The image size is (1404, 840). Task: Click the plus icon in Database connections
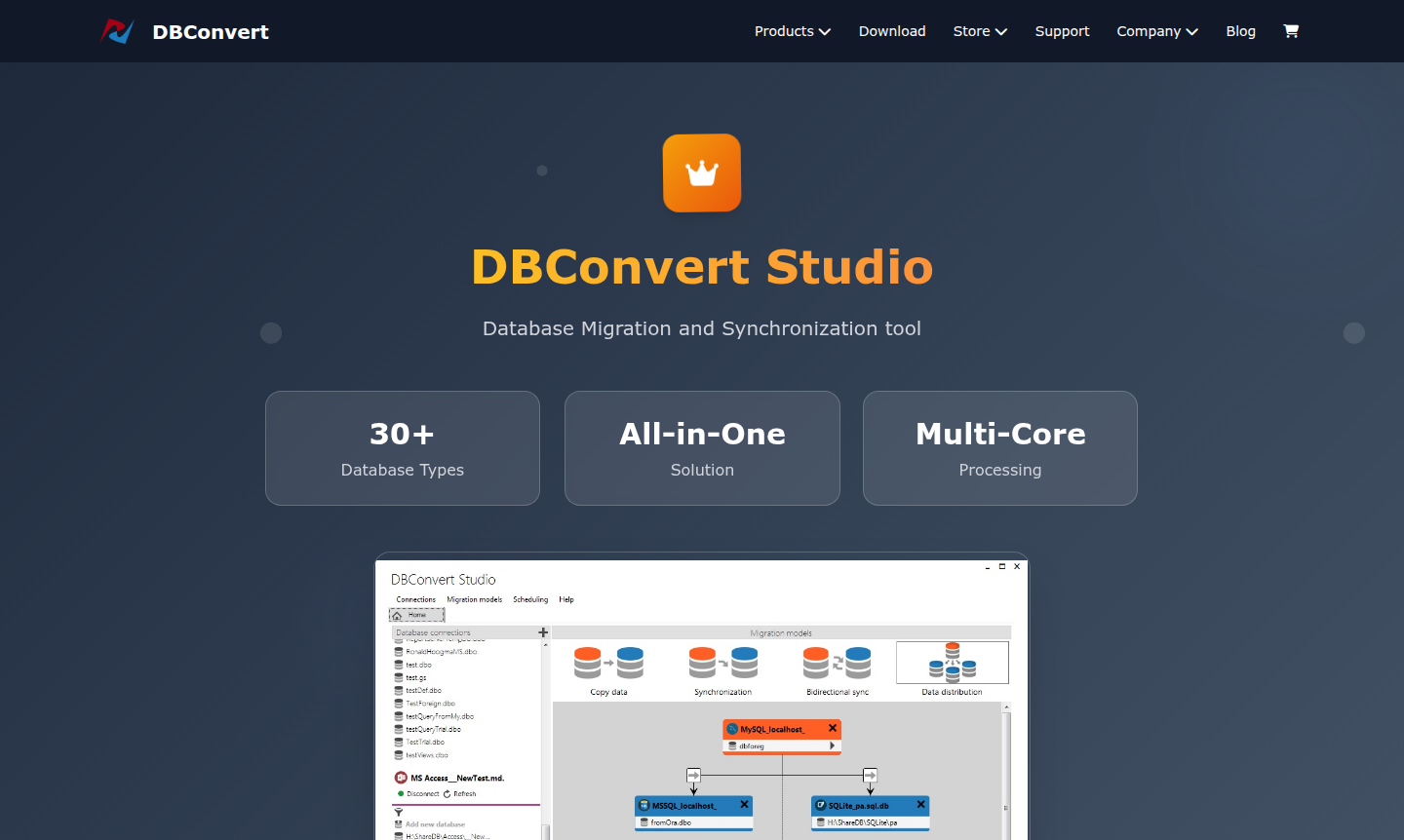[543, 632]
